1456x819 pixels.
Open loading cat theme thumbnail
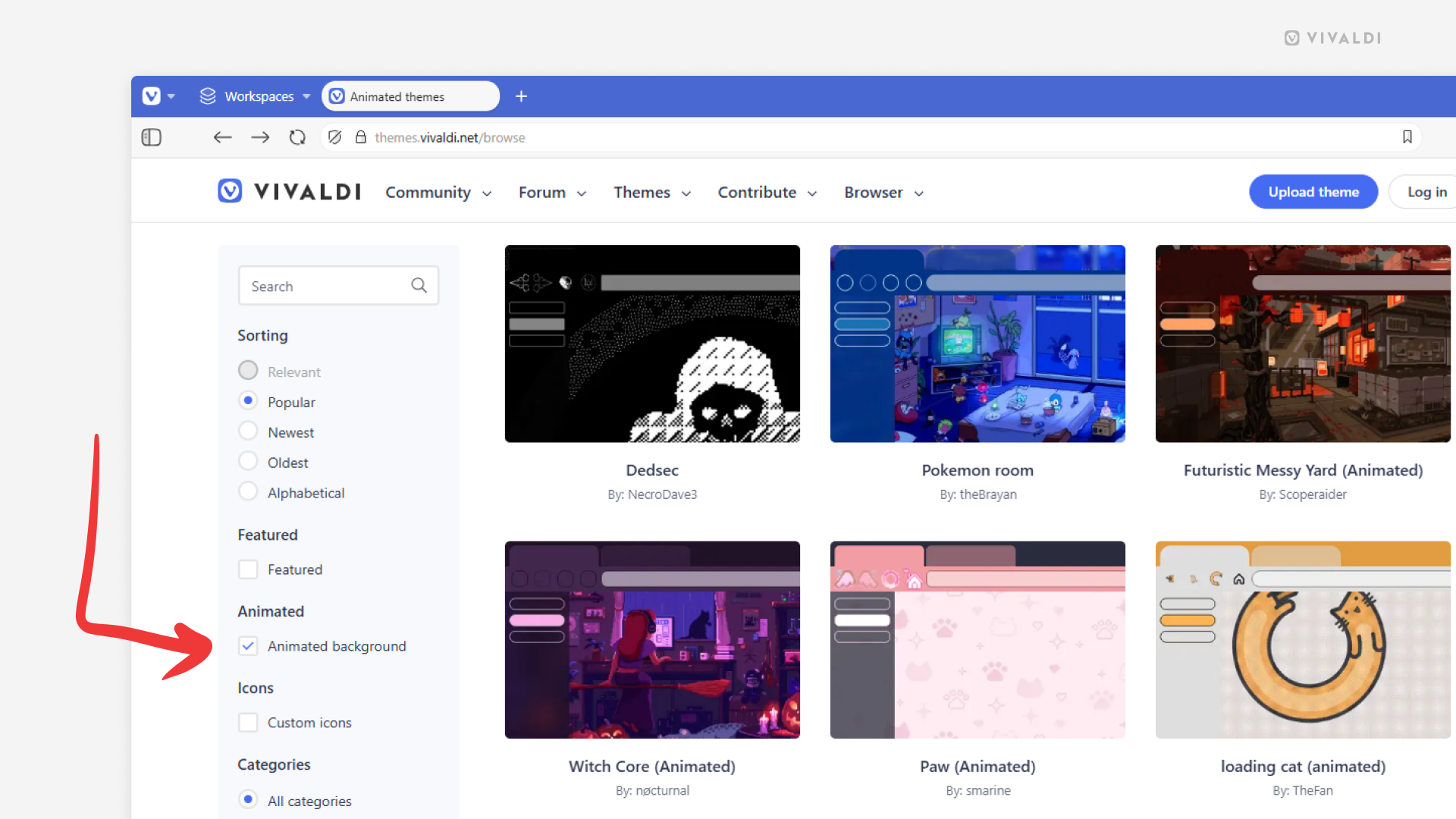(1303, 639)
